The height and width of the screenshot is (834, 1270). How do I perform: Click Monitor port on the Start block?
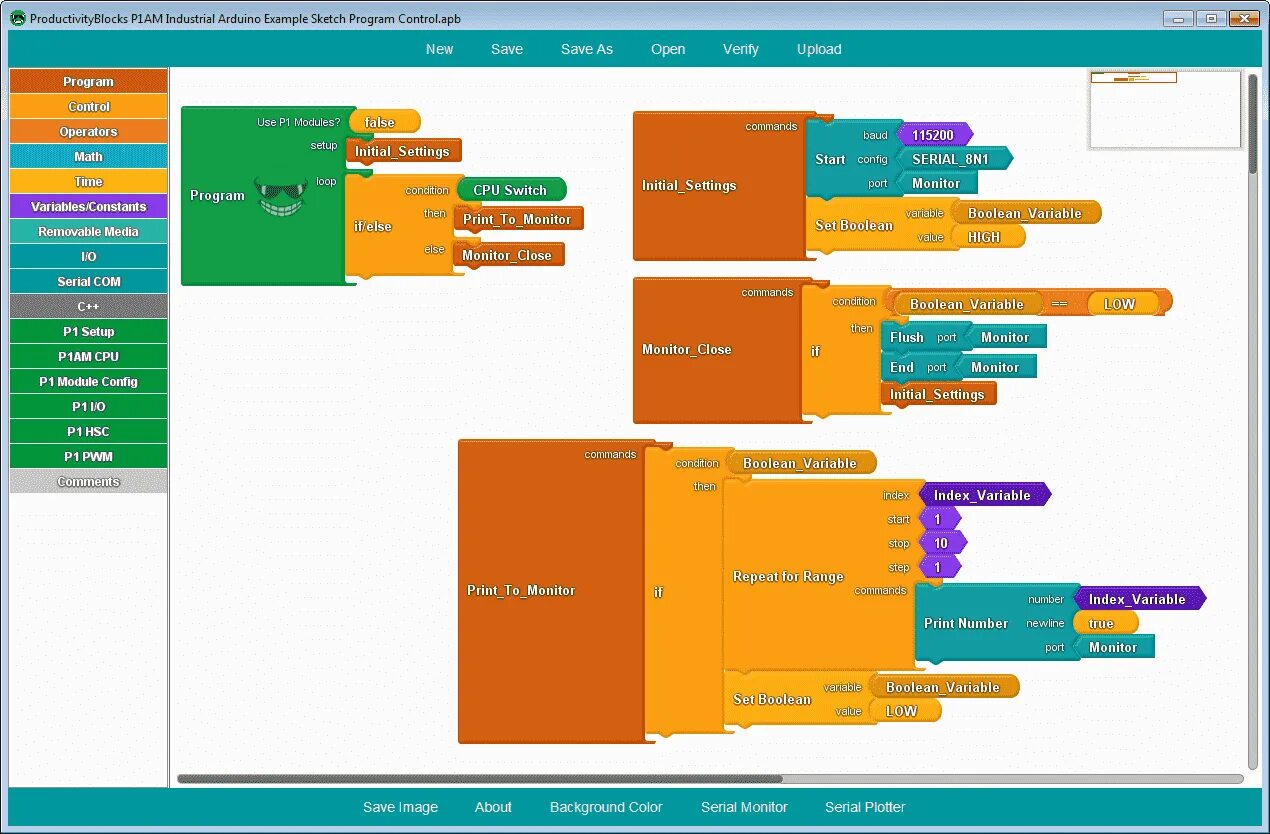click(x=936, y=183)
